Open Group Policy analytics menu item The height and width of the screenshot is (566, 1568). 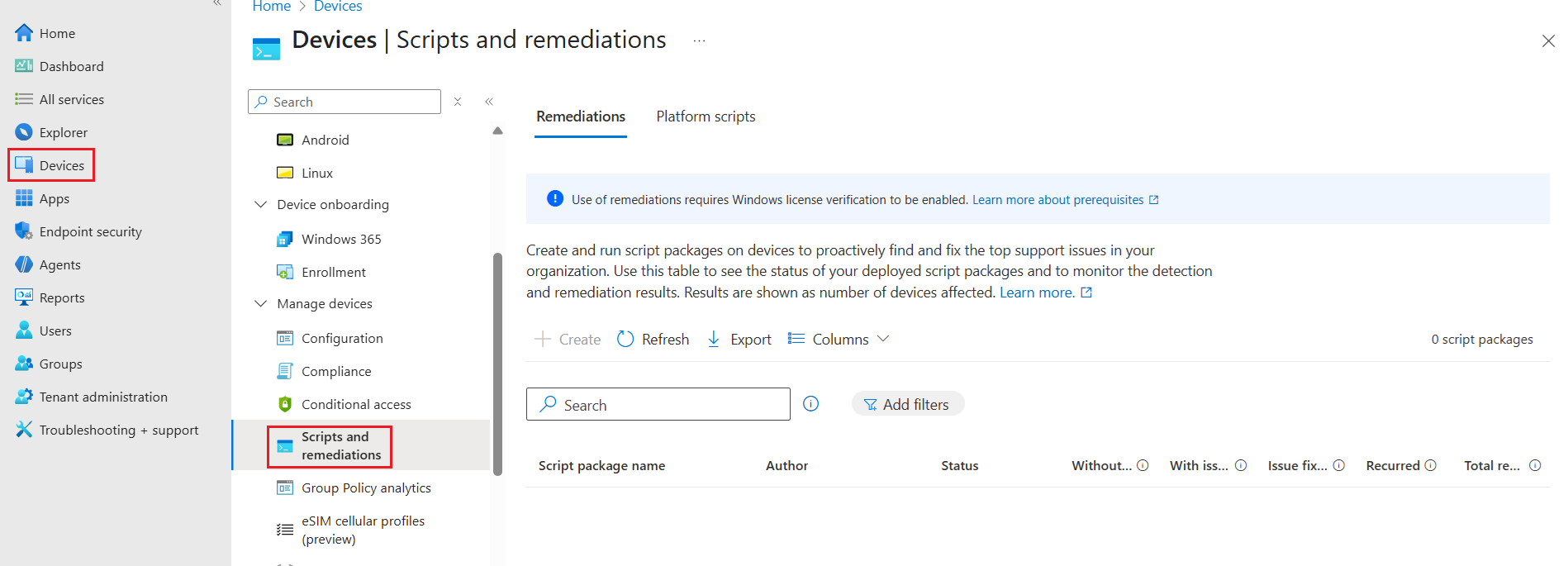pos(365,488)
